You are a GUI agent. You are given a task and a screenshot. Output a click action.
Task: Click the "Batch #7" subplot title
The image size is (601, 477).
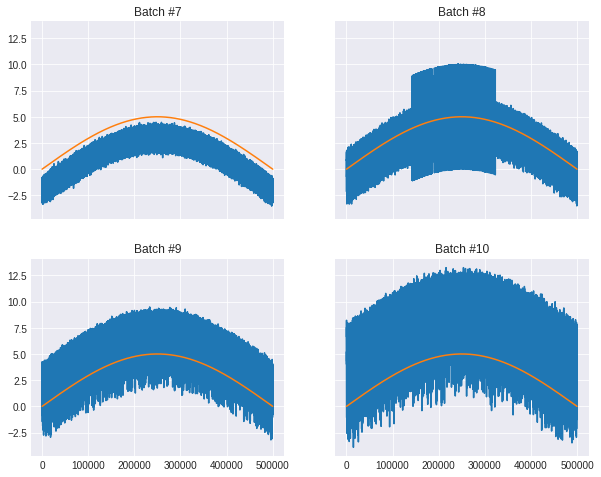(x=157, y=11)
